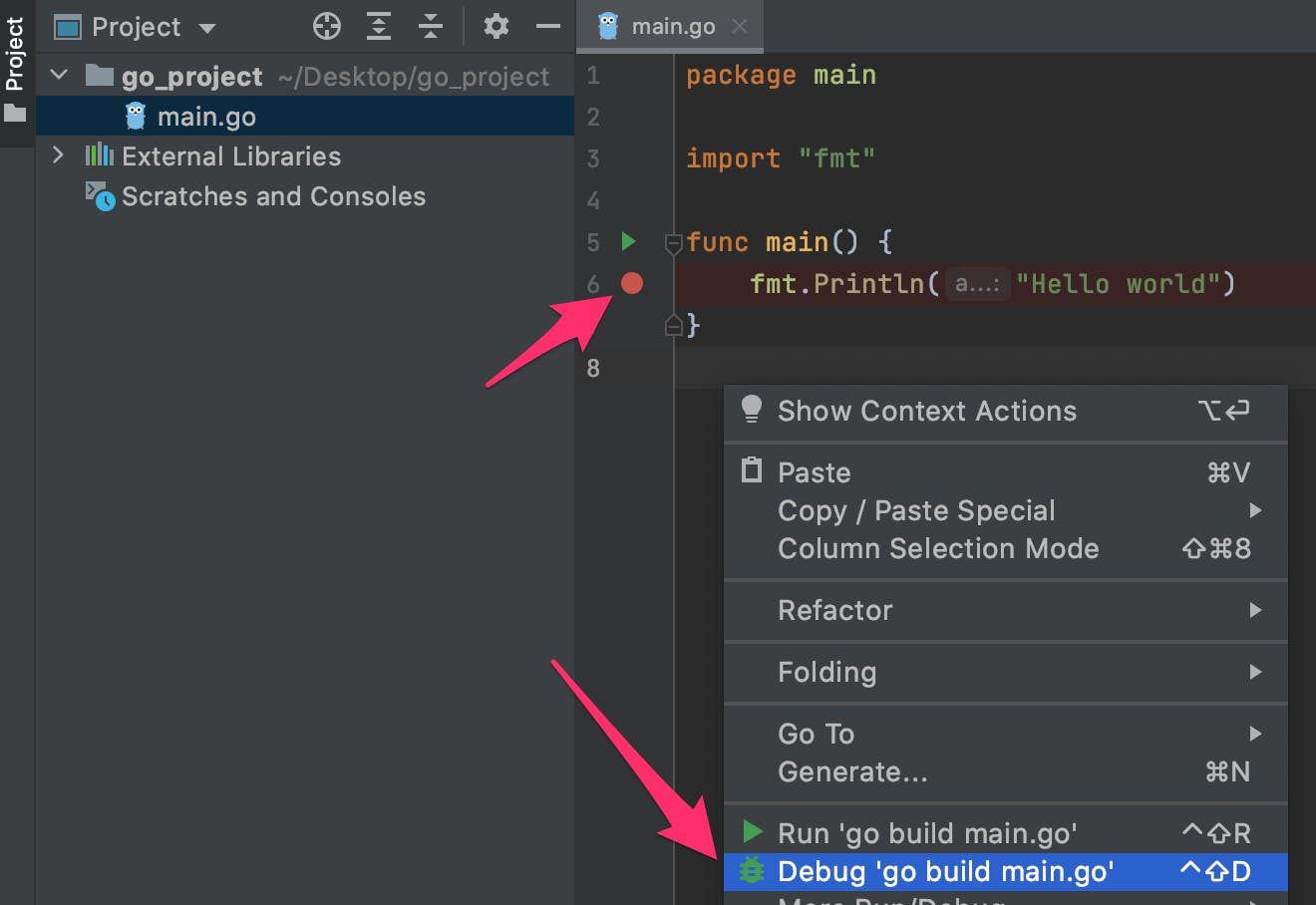
Task: Click the Scratches and Consoles icon
Action: point(100,196)
